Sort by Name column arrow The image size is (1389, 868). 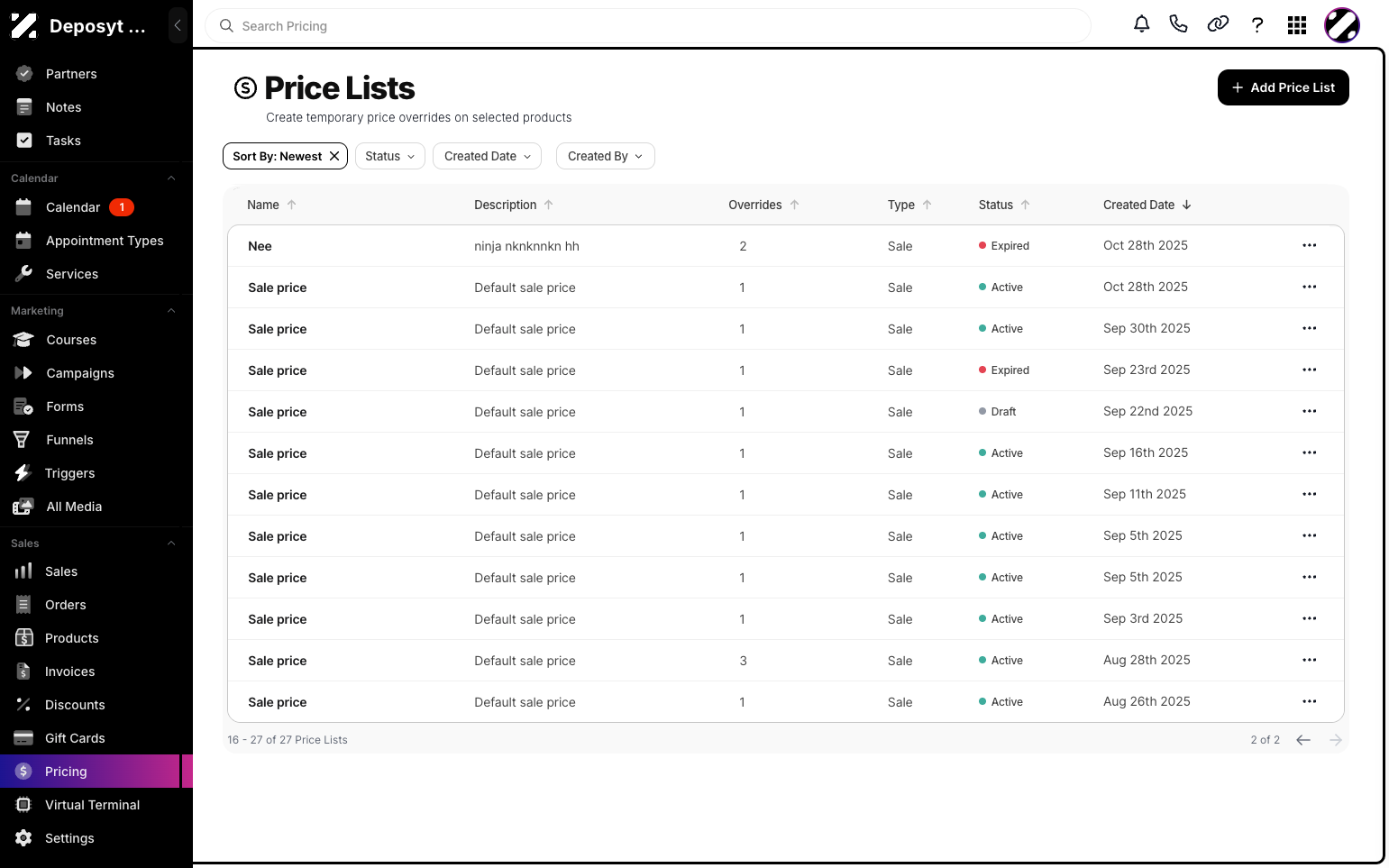291,205
